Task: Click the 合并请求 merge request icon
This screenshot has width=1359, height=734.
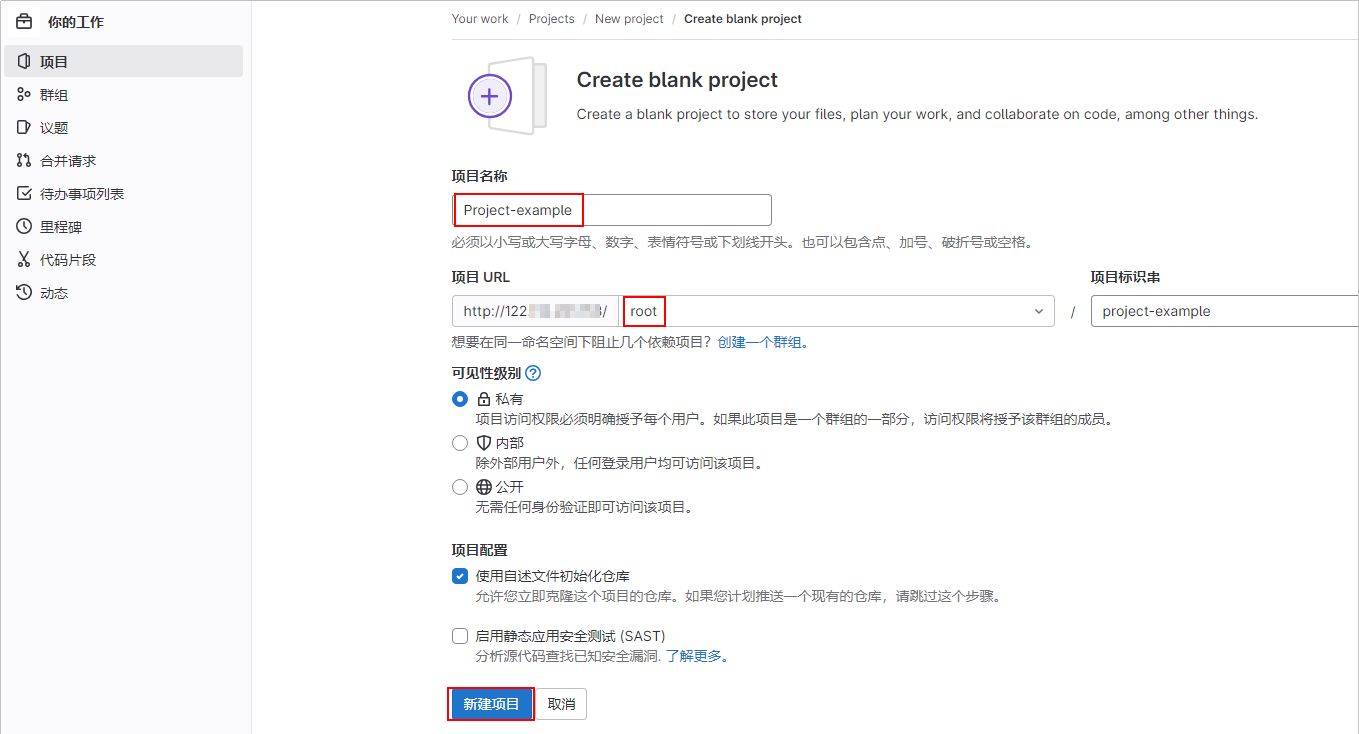Action: (x=24, y=161)
